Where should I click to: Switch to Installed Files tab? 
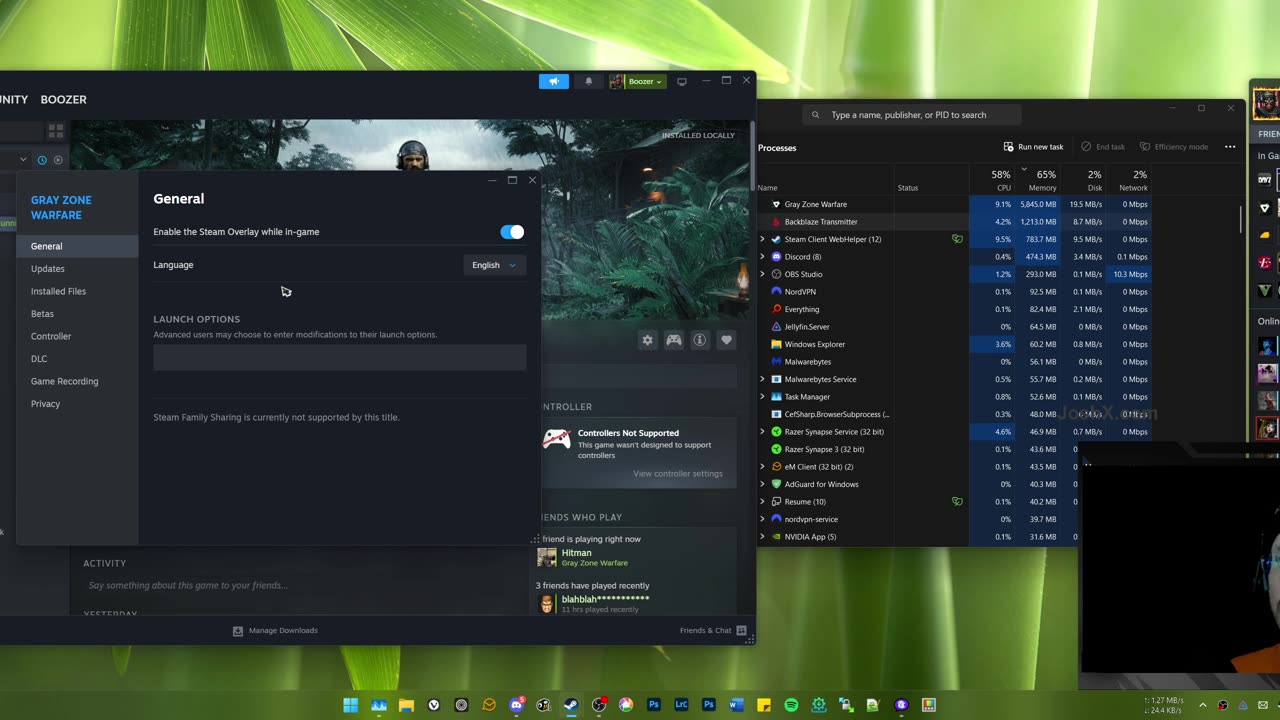click(77, 291)
